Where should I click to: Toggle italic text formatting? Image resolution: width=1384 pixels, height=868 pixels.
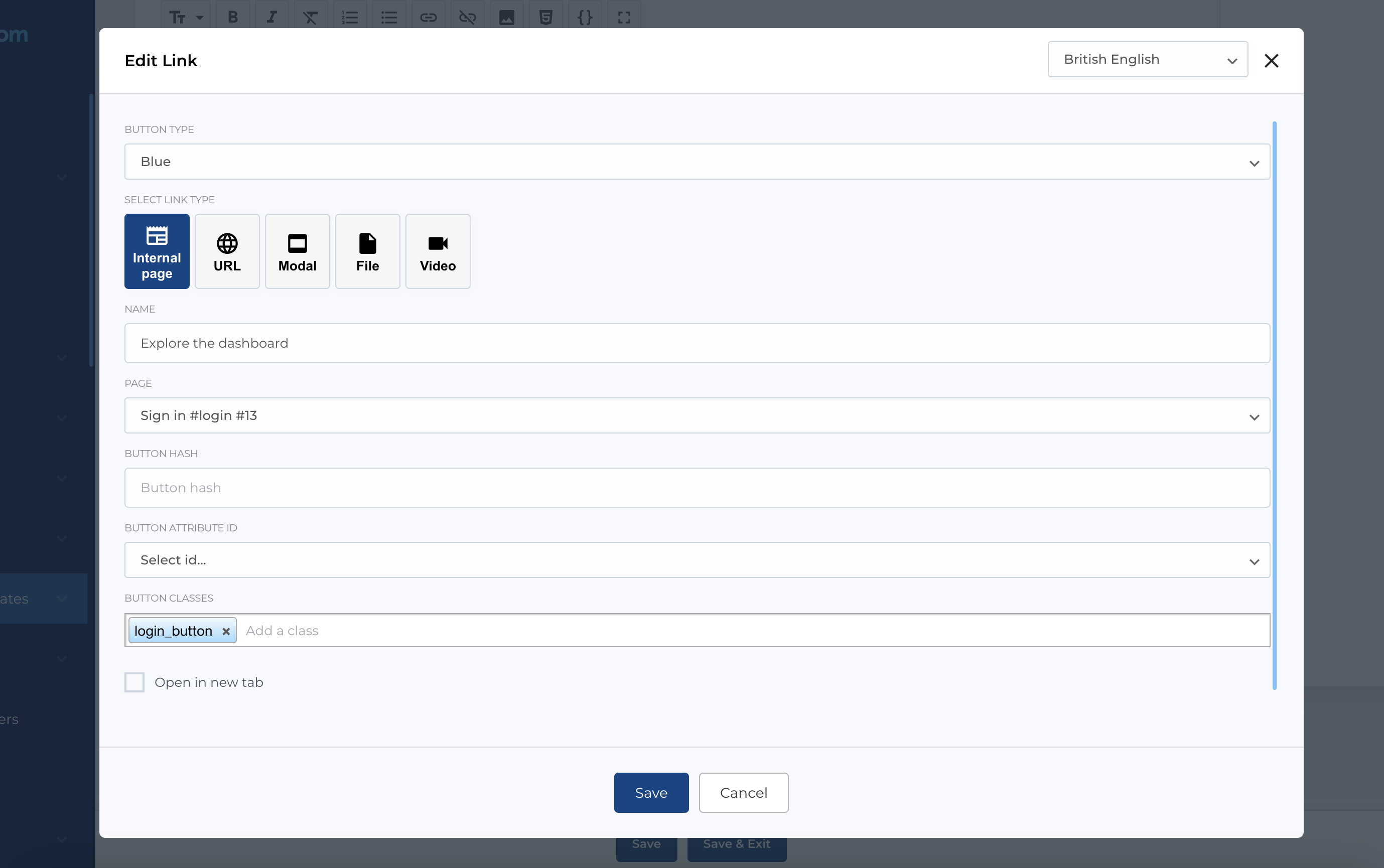271,16
